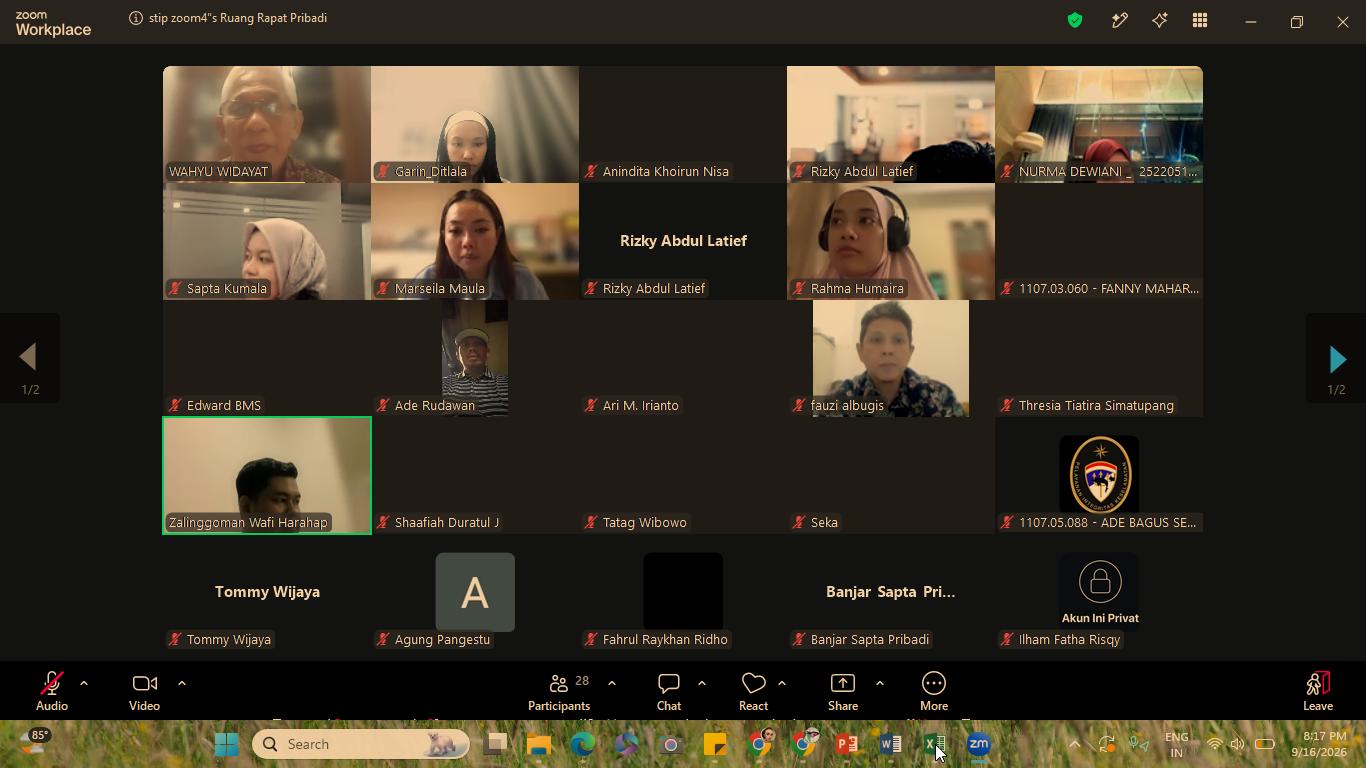Open the green encryption shield icon
Screen dimensions: 1366x768
(x=1075, y=20)
